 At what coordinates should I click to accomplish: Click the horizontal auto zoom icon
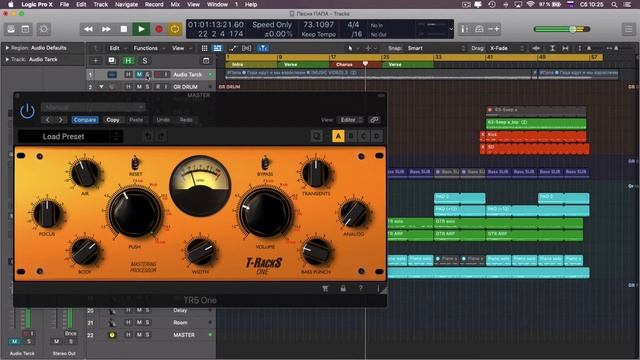[565, 48]
